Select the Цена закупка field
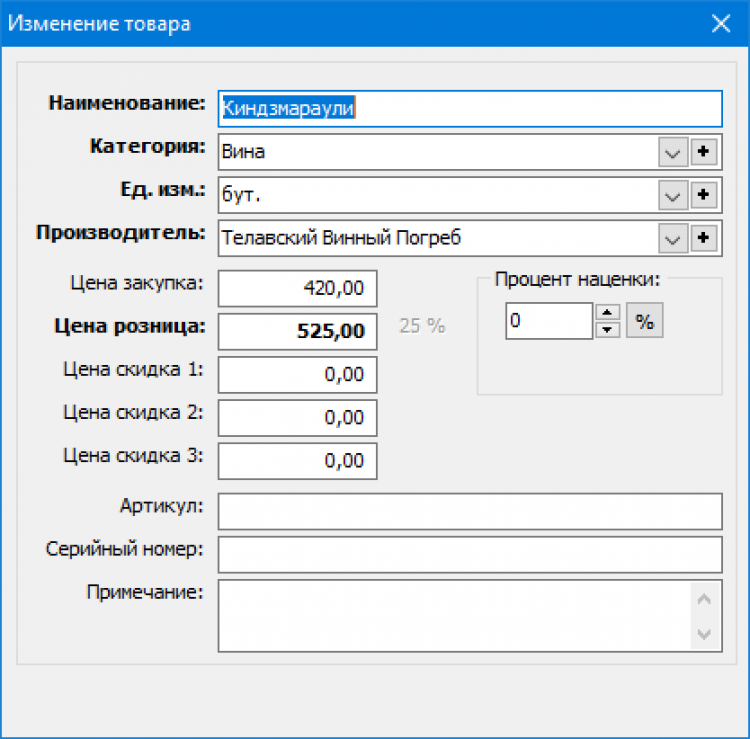 point(298,288)
